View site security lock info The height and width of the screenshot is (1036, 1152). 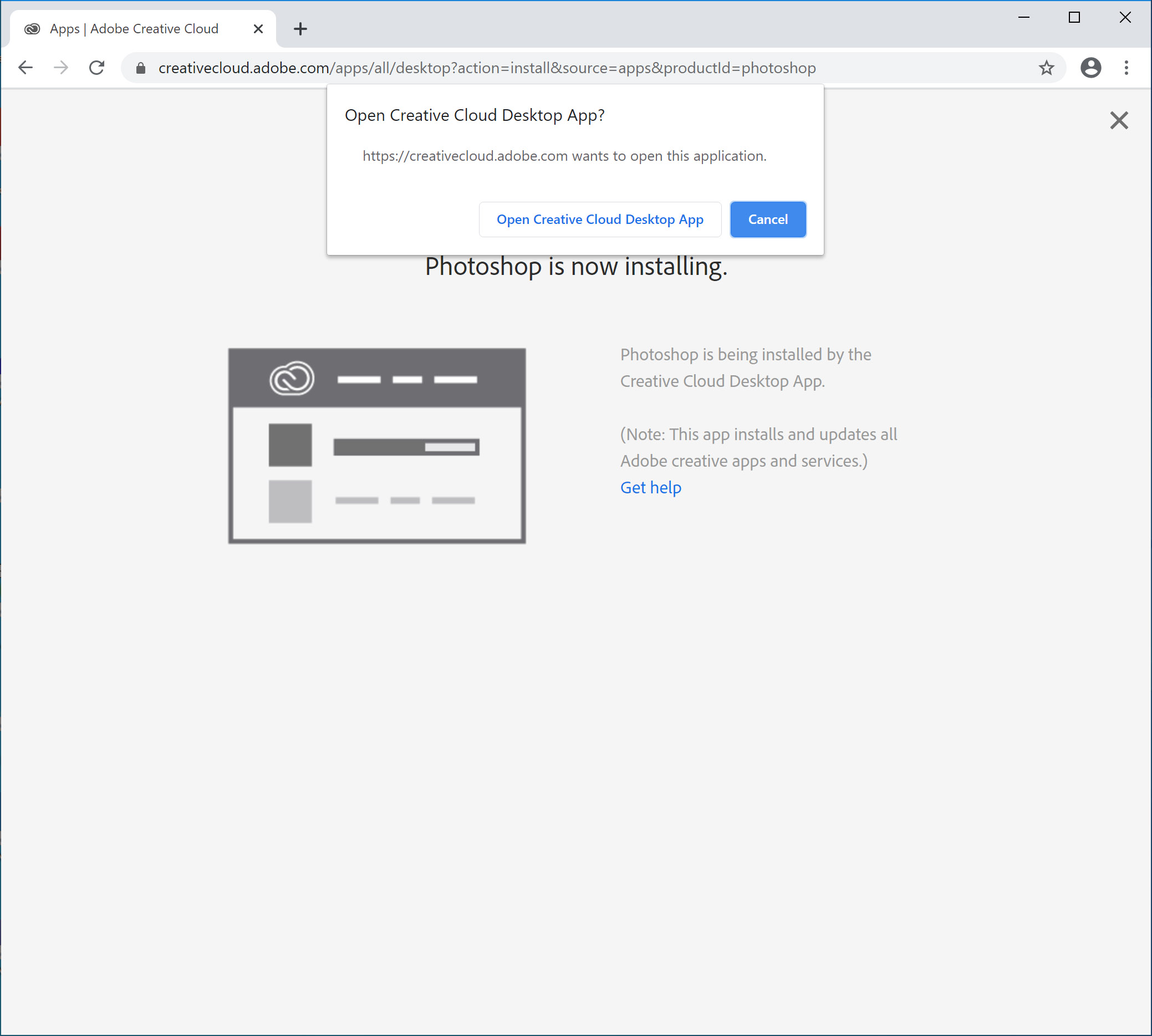(x=141, y=68)
